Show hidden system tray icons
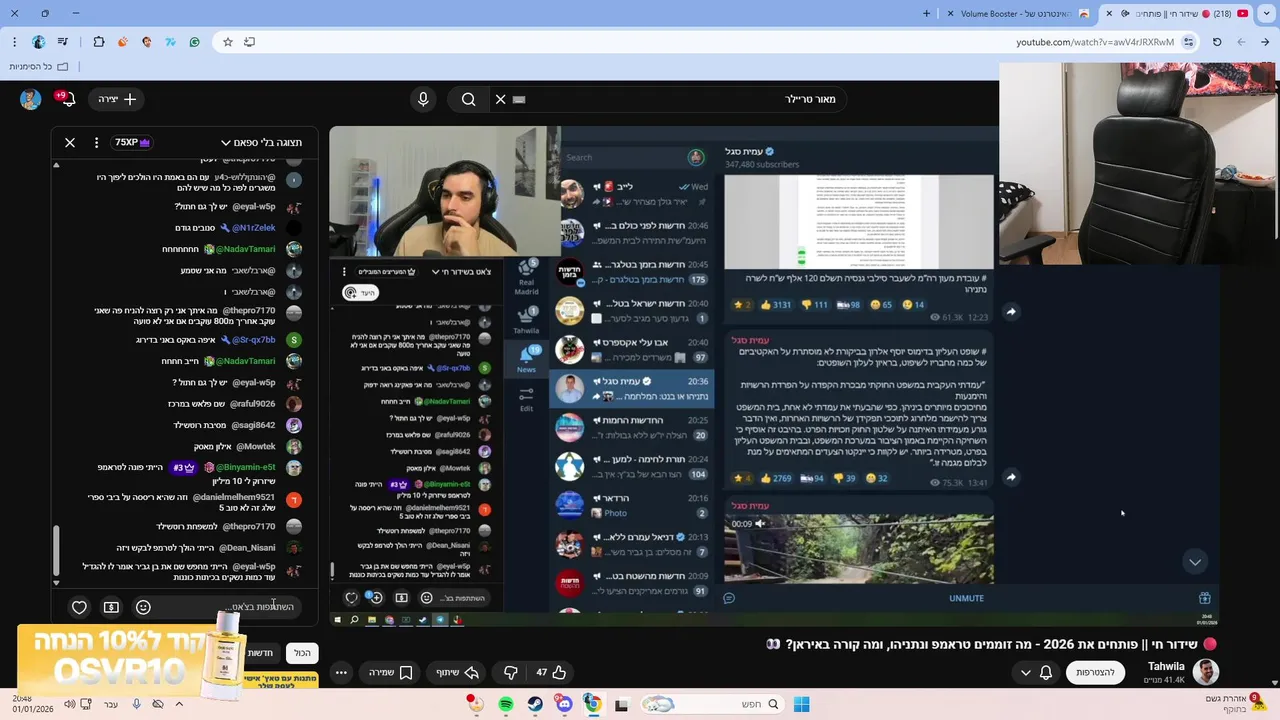 (x=179, y=704)
